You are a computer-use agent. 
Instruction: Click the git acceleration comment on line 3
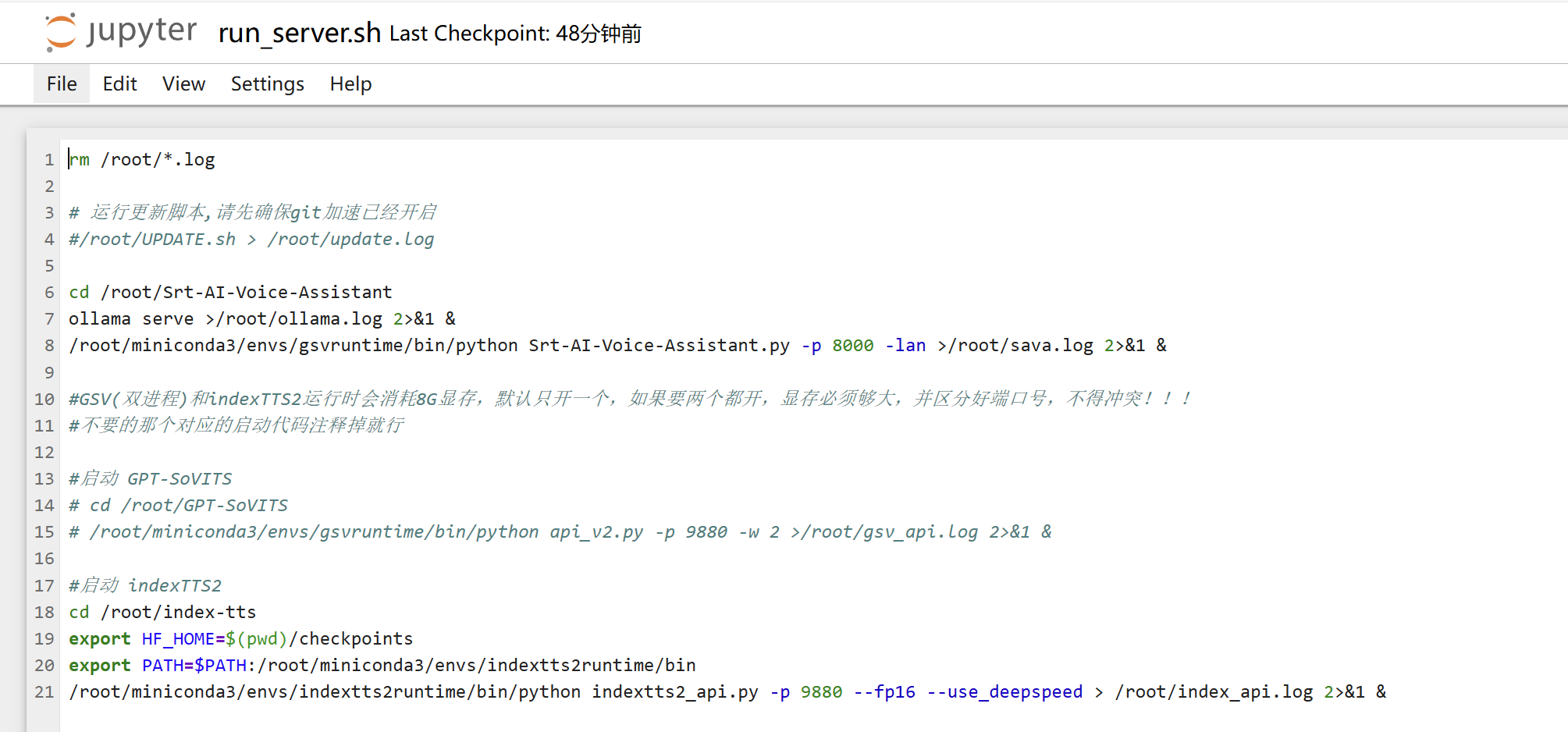pos(252,212)
